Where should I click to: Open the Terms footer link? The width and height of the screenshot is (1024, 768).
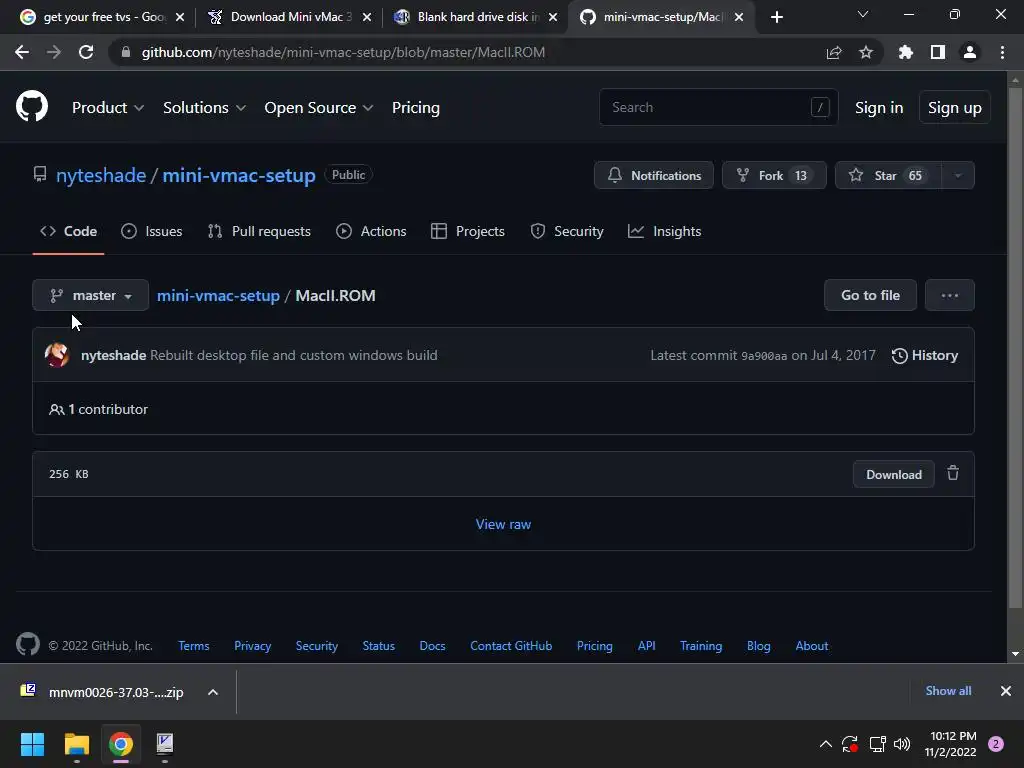coord(194,646)
